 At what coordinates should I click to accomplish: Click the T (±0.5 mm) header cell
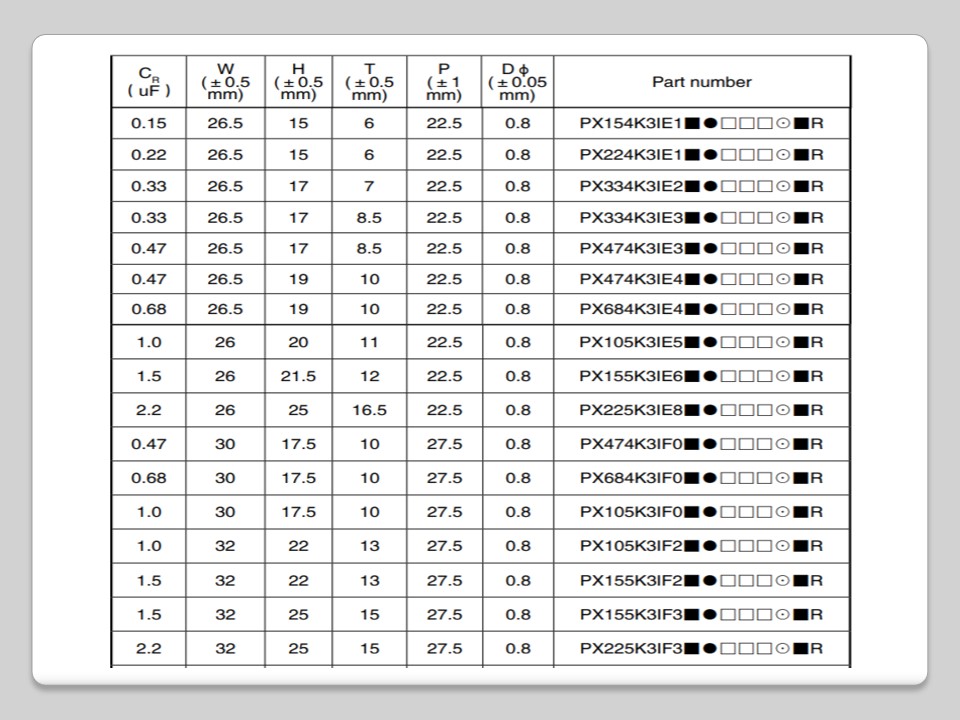tap(369, 82)
